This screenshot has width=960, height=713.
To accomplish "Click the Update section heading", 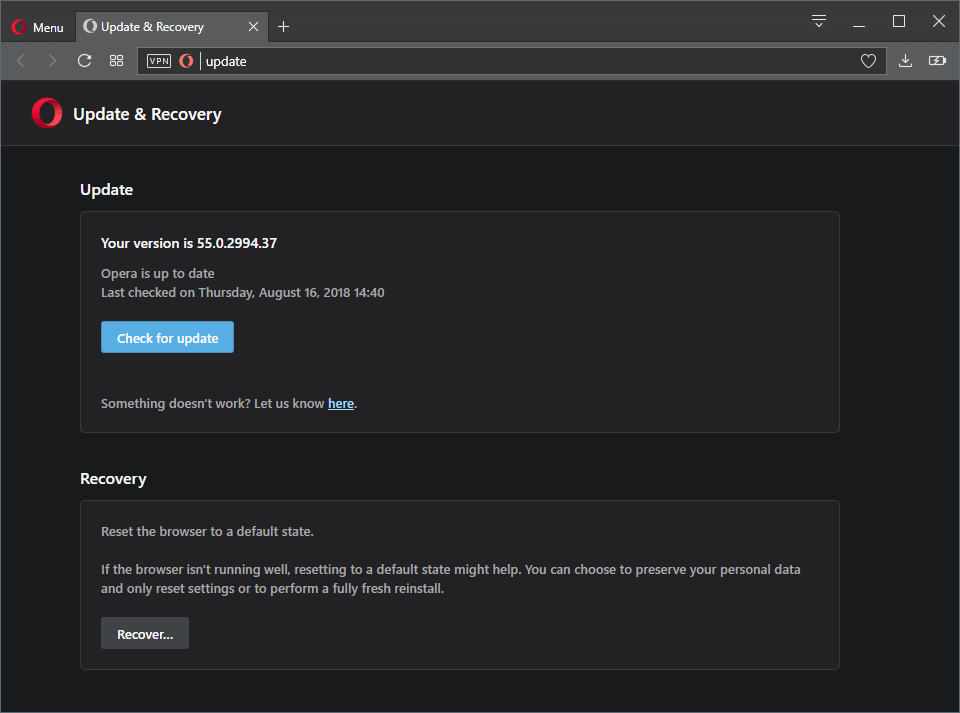I will point(107,190).
